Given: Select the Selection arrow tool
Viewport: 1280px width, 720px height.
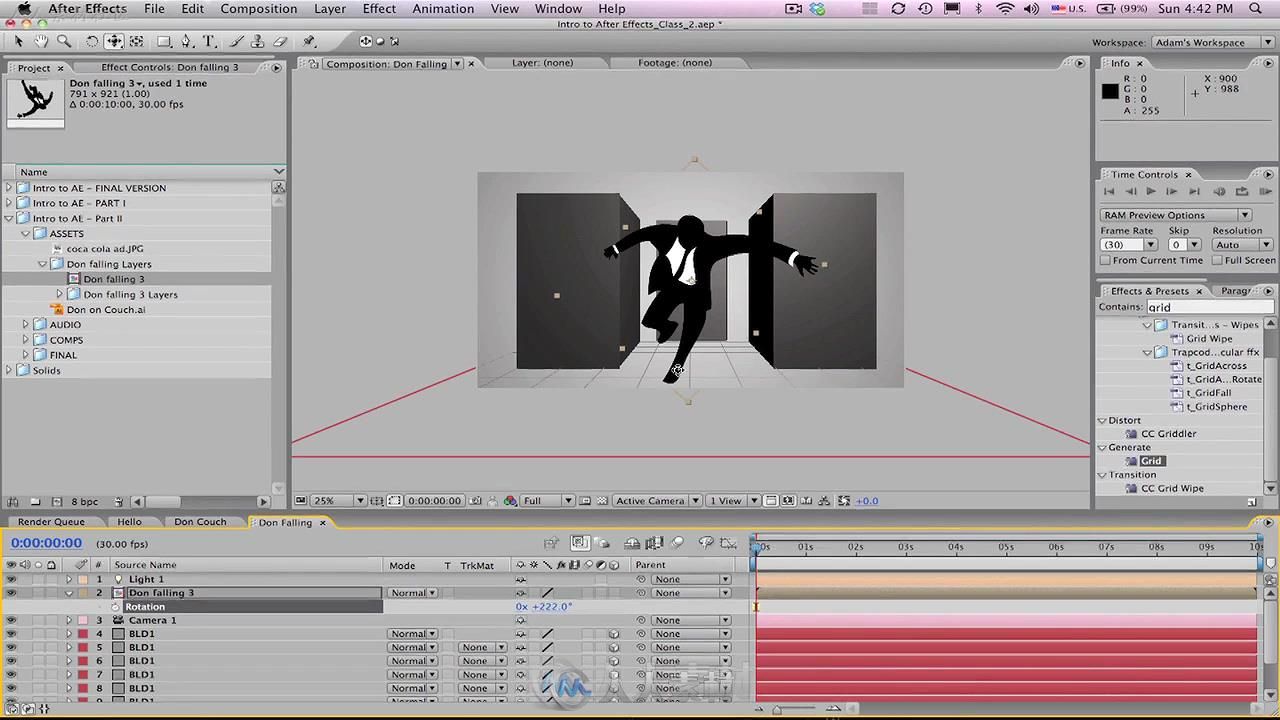Looking at the screenshot, I should tap(18, 41).
